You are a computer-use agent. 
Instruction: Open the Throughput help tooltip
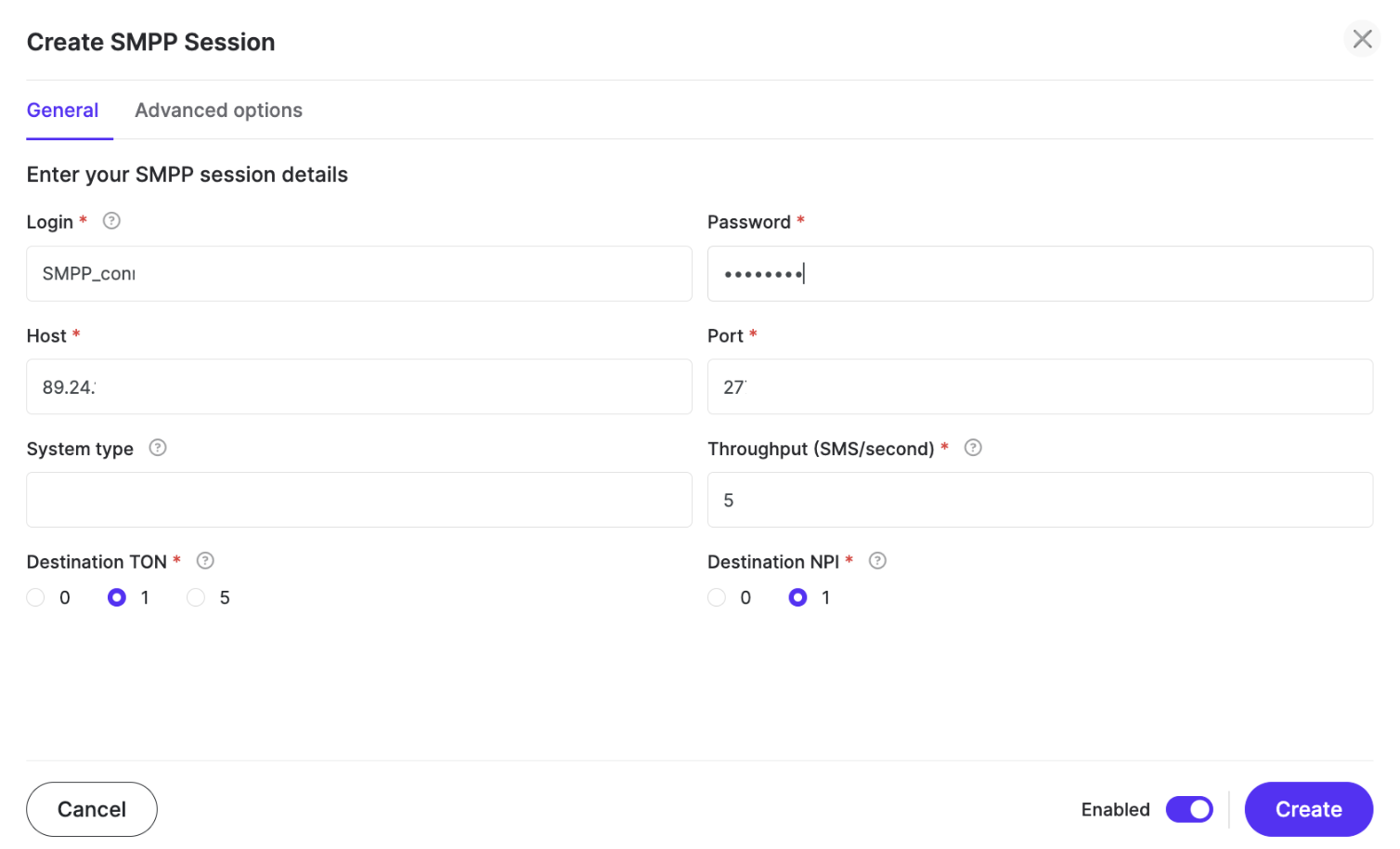pos(972,448)
